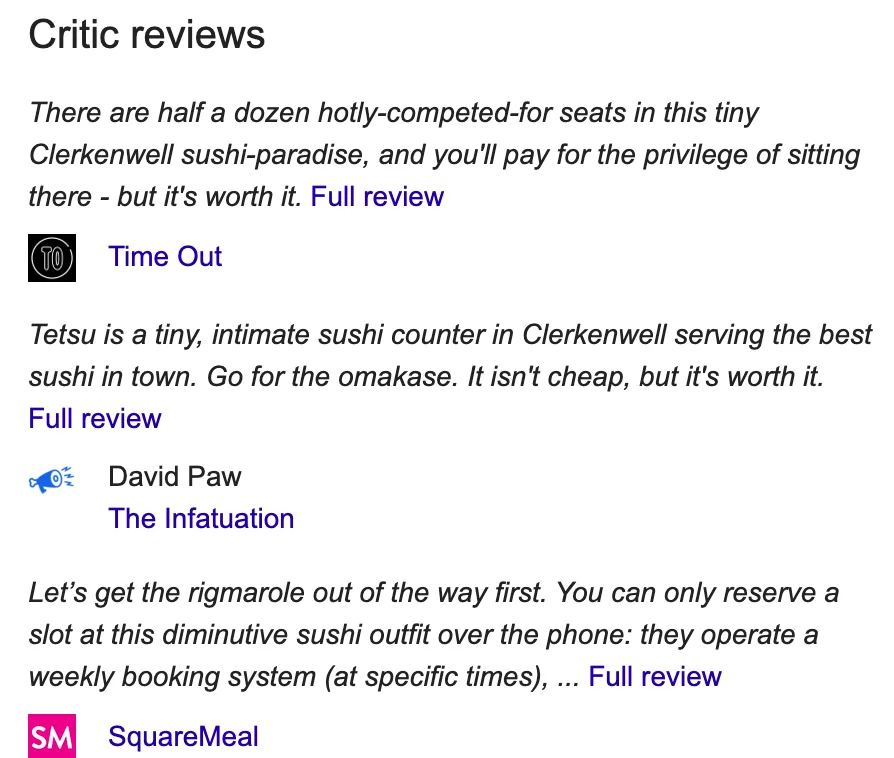Click the ellipsis before SquareMeal's Full review
894x758 pixels.
(x=567, y=677)
